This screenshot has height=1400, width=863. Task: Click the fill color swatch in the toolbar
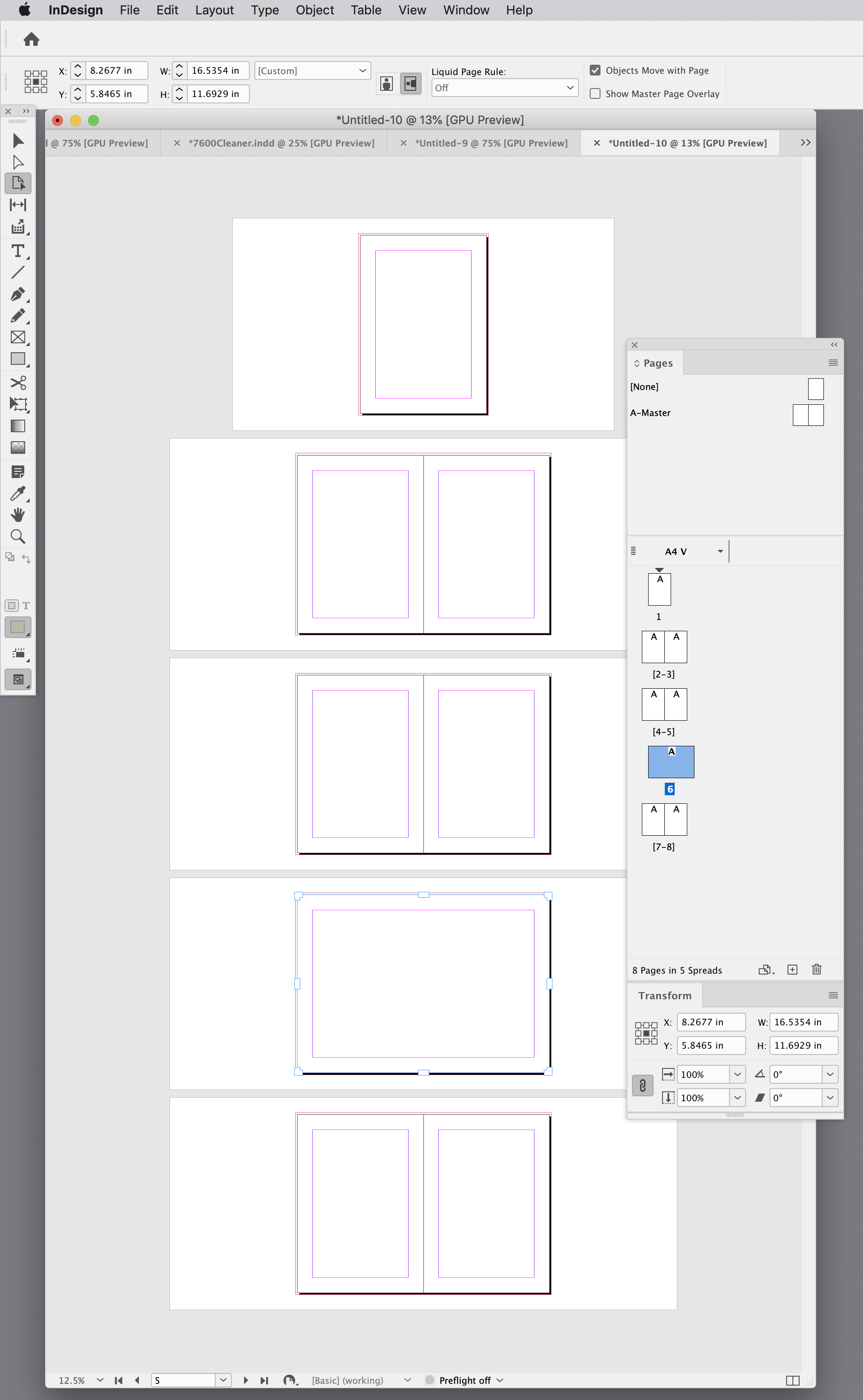pyautogui.click(x=18, y=627)
